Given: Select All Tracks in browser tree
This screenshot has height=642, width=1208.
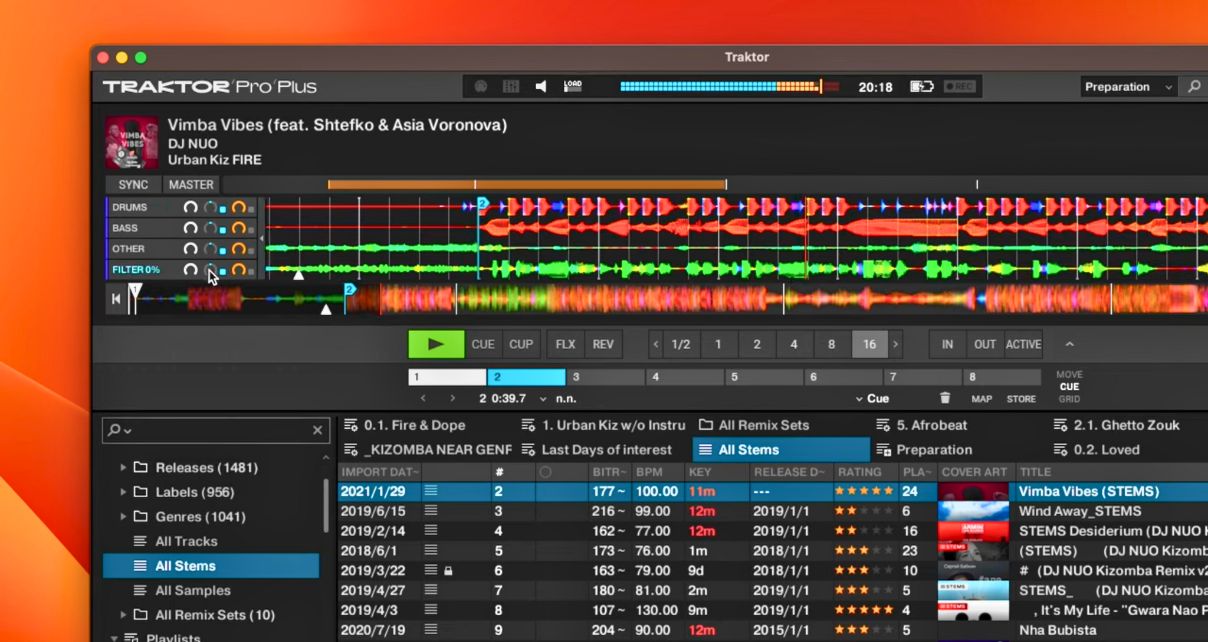Looking at the screenshot, I should tap(186, 541).
